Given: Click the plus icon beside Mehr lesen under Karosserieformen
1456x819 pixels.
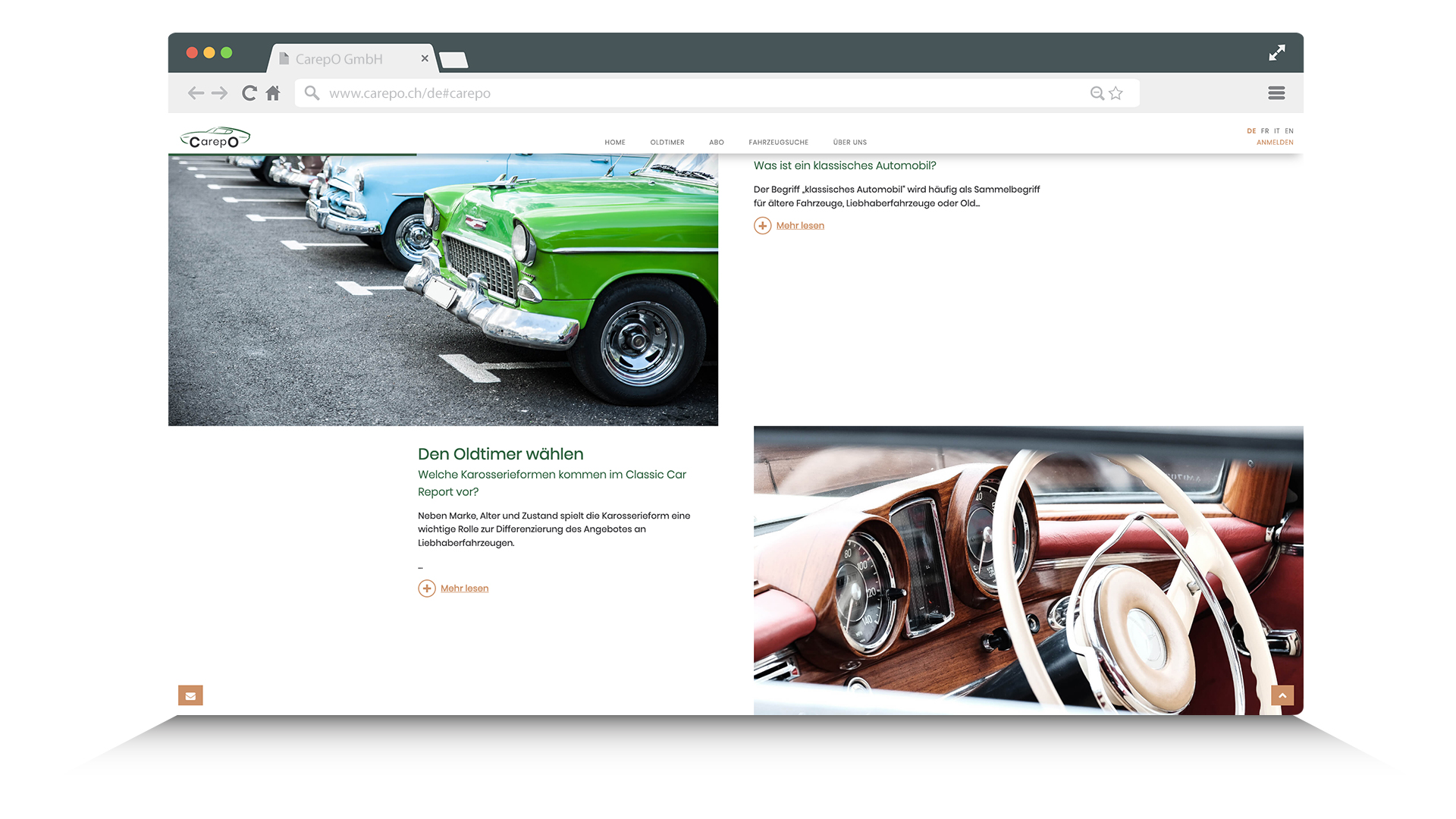Looking at the screenshot, I should 427,588.
